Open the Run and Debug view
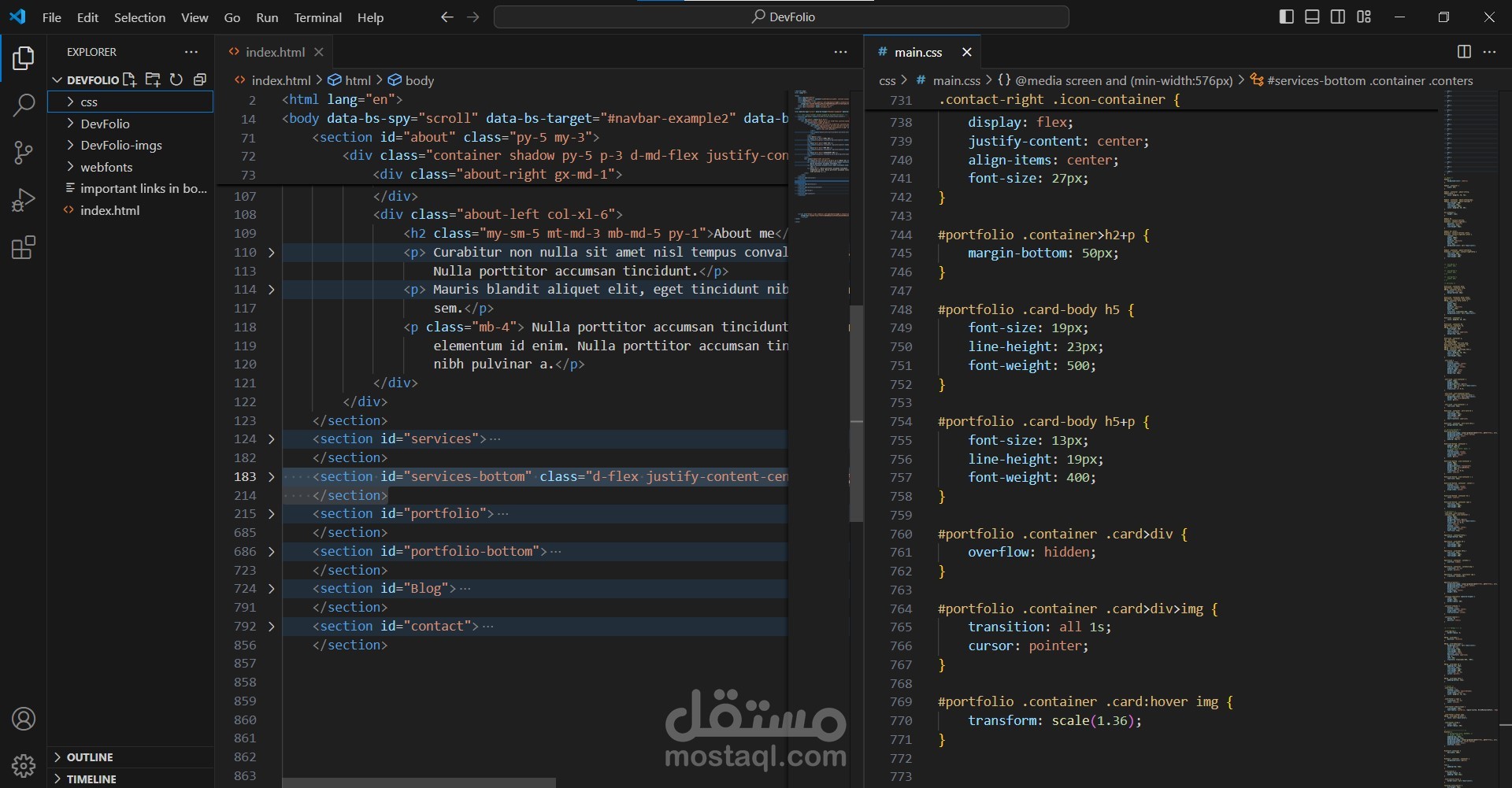1512x788 pixels. (x=24, y=200)
